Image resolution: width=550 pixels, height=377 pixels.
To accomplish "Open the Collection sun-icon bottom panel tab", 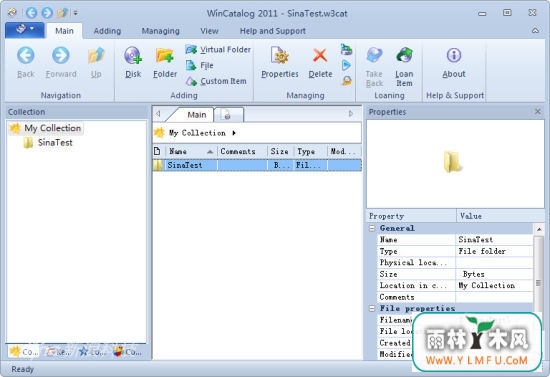I will click(x=24, y=351).
